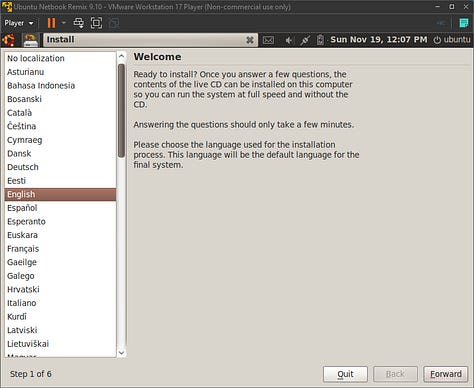Open the clock showing Sun Nov 19
474x388 pixels.
click(379, 40)
